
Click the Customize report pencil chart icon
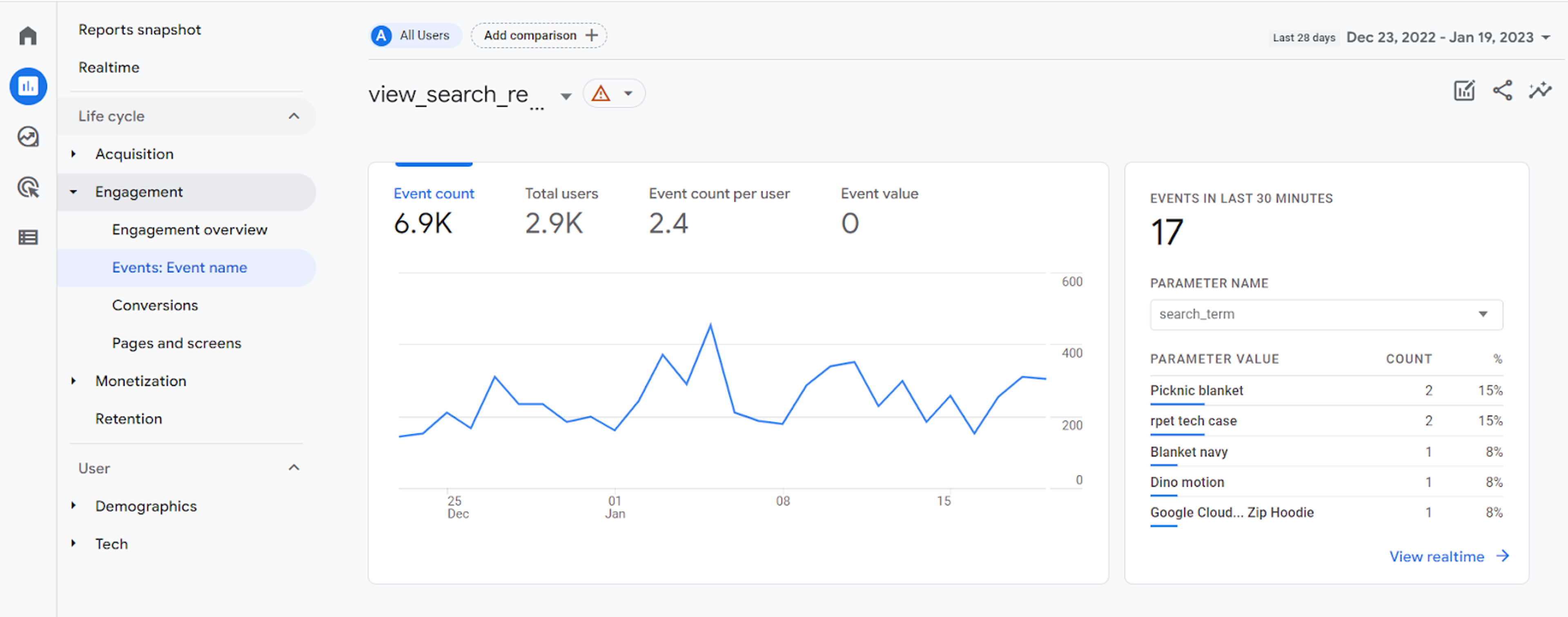tap(1464, 91)
